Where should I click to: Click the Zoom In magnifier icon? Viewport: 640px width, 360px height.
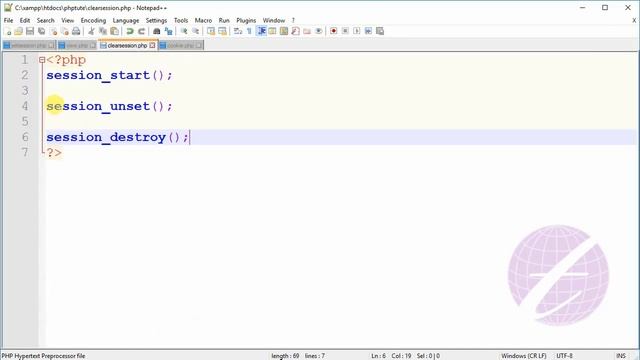[x=184, y=31]
